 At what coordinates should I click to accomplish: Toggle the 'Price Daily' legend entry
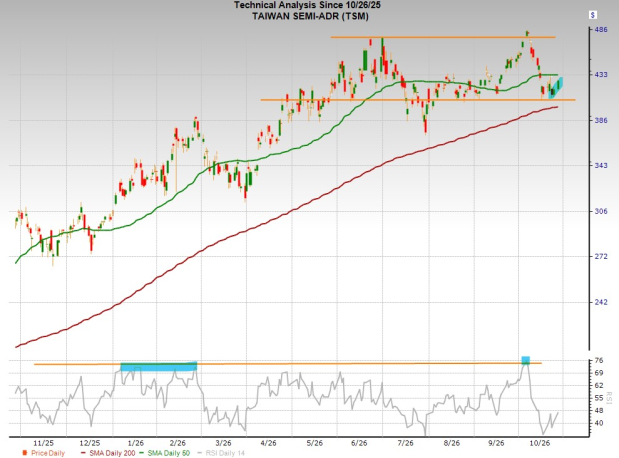44,453
